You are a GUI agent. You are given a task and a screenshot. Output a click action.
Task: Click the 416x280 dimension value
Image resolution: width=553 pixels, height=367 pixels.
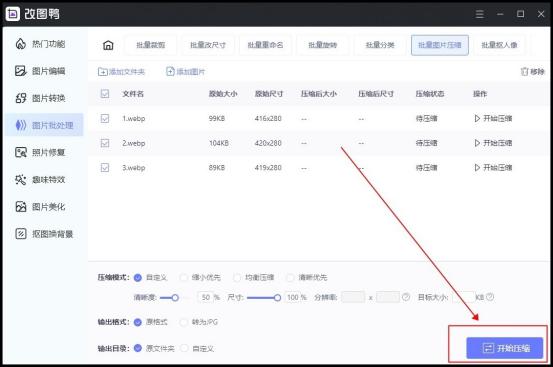[268, 118]
